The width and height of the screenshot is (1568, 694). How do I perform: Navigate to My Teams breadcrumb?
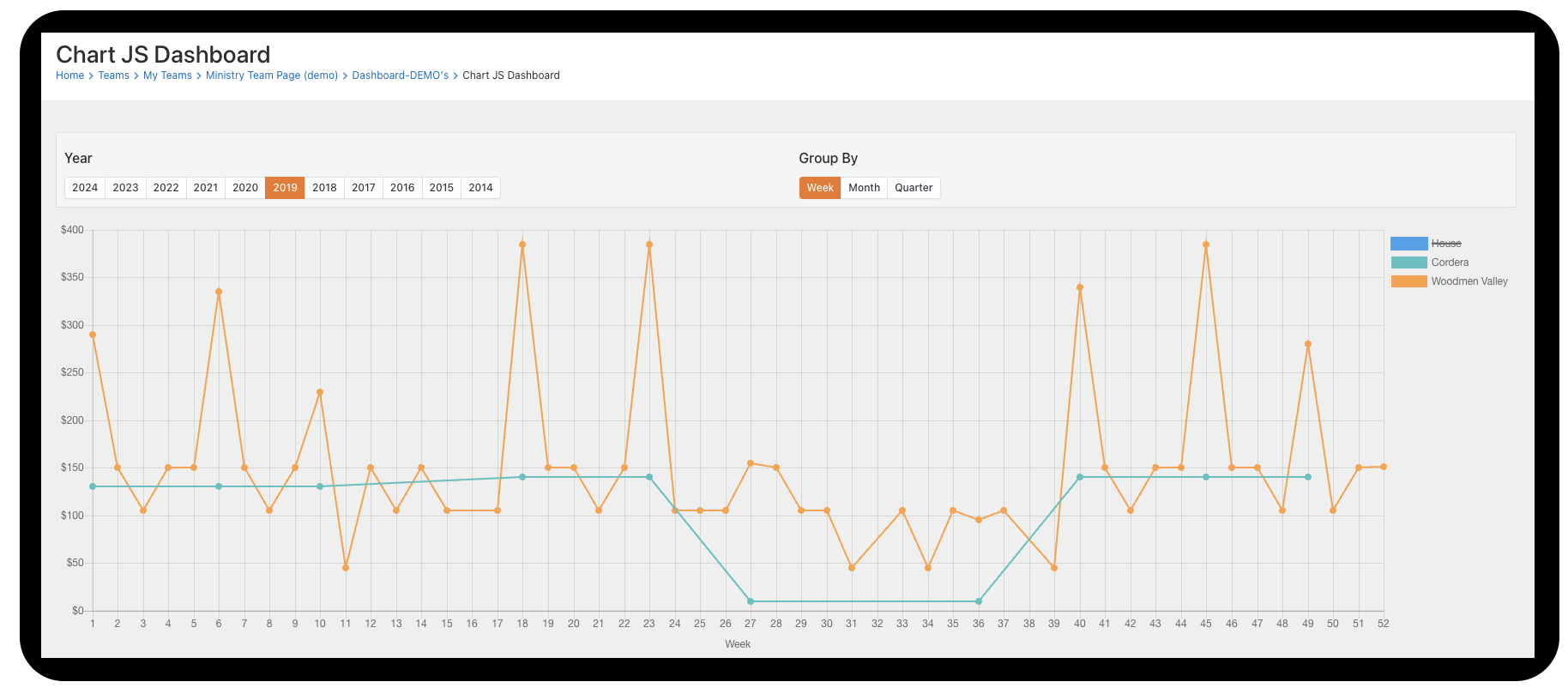(x=167, y=75)
